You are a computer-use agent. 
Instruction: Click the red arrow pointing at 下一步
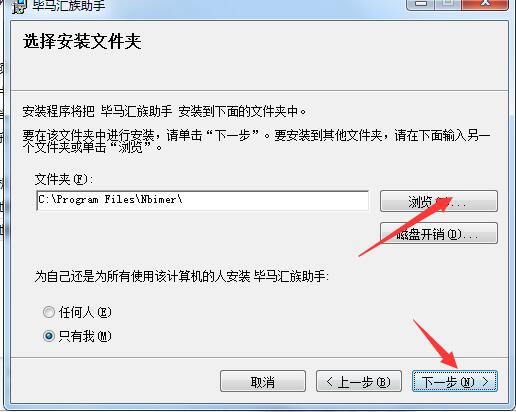pos(435,344)
